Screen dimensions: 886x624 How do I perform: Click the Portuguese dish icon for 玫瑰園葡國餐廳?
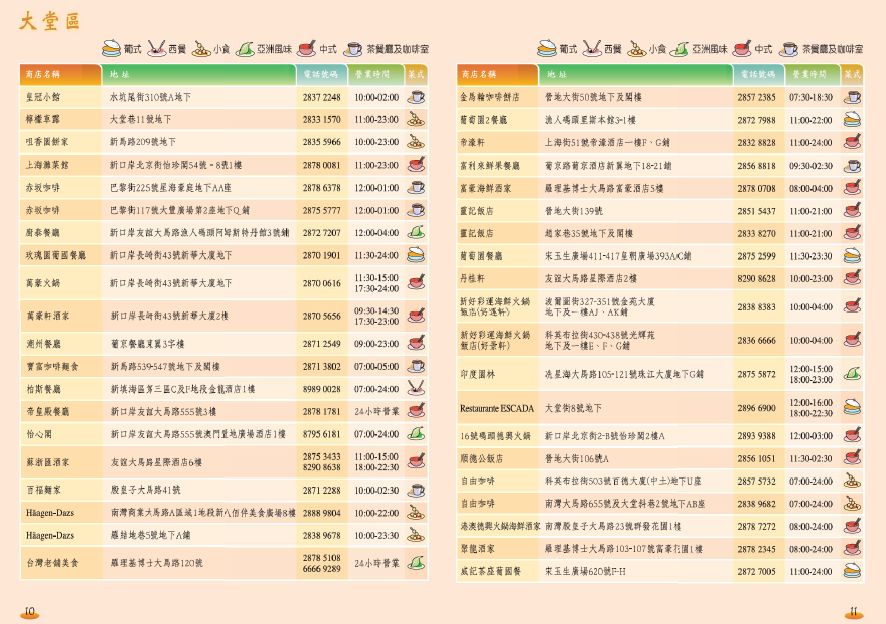416,255
